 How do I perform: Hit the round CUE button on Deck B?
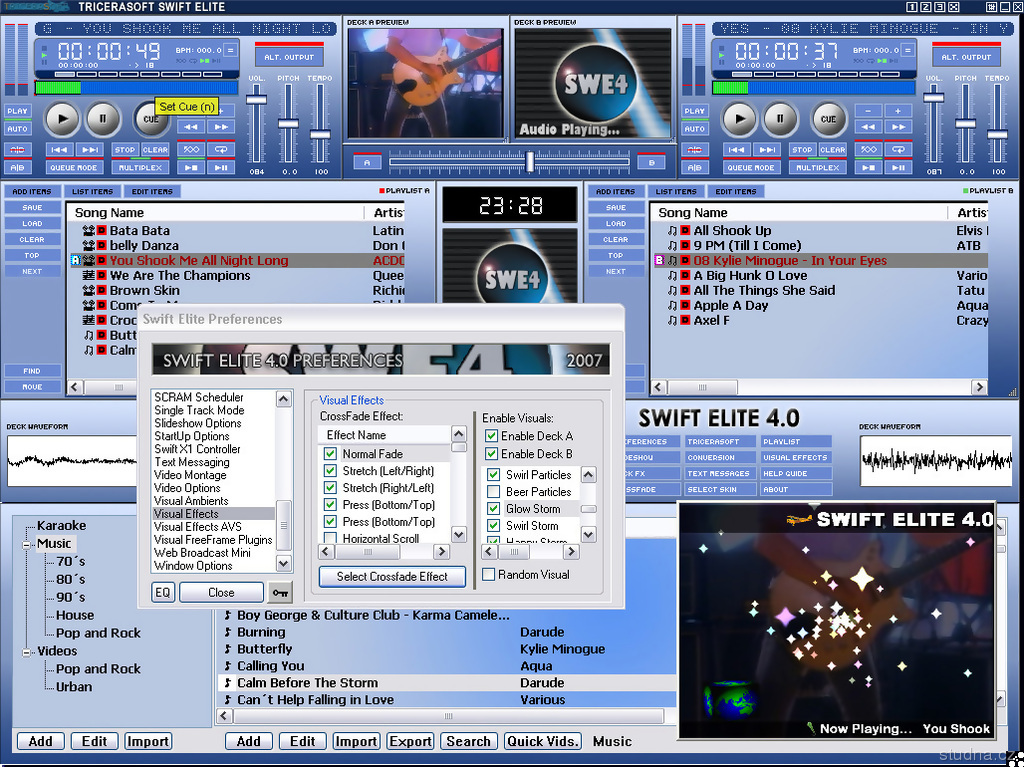[x=828, y=119]
